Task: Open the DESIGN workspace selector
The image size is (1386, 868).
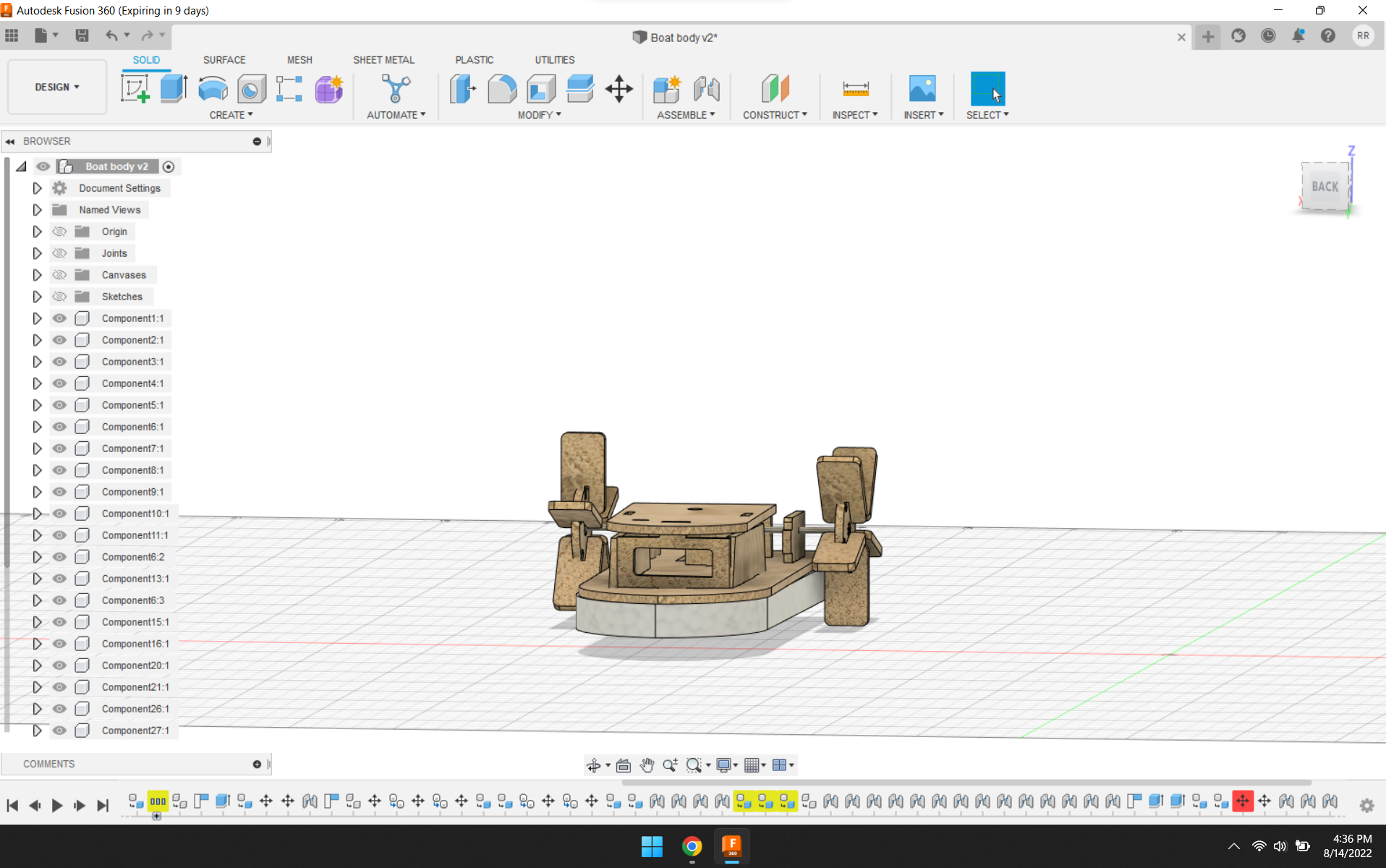Action: pyautogui.click(x=56, y=87)
